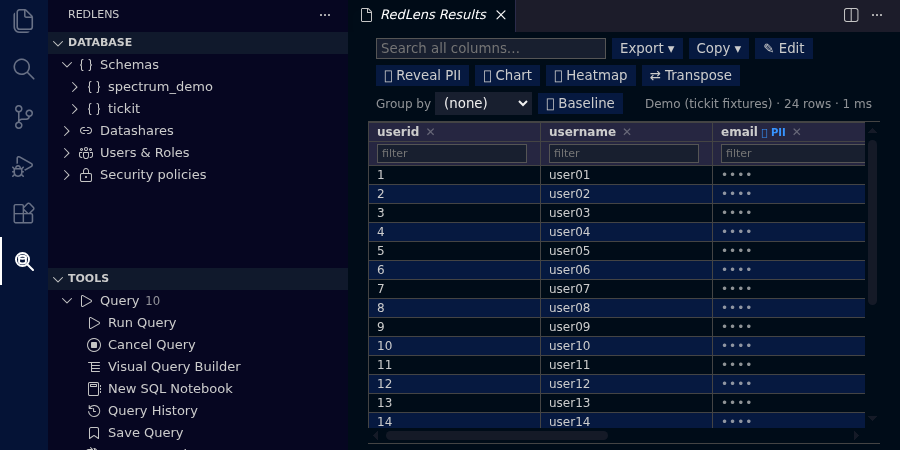The height and width of the screenshot is (450, 900).
Task: Select the user10 cell
Action: [x=626, y=346]
